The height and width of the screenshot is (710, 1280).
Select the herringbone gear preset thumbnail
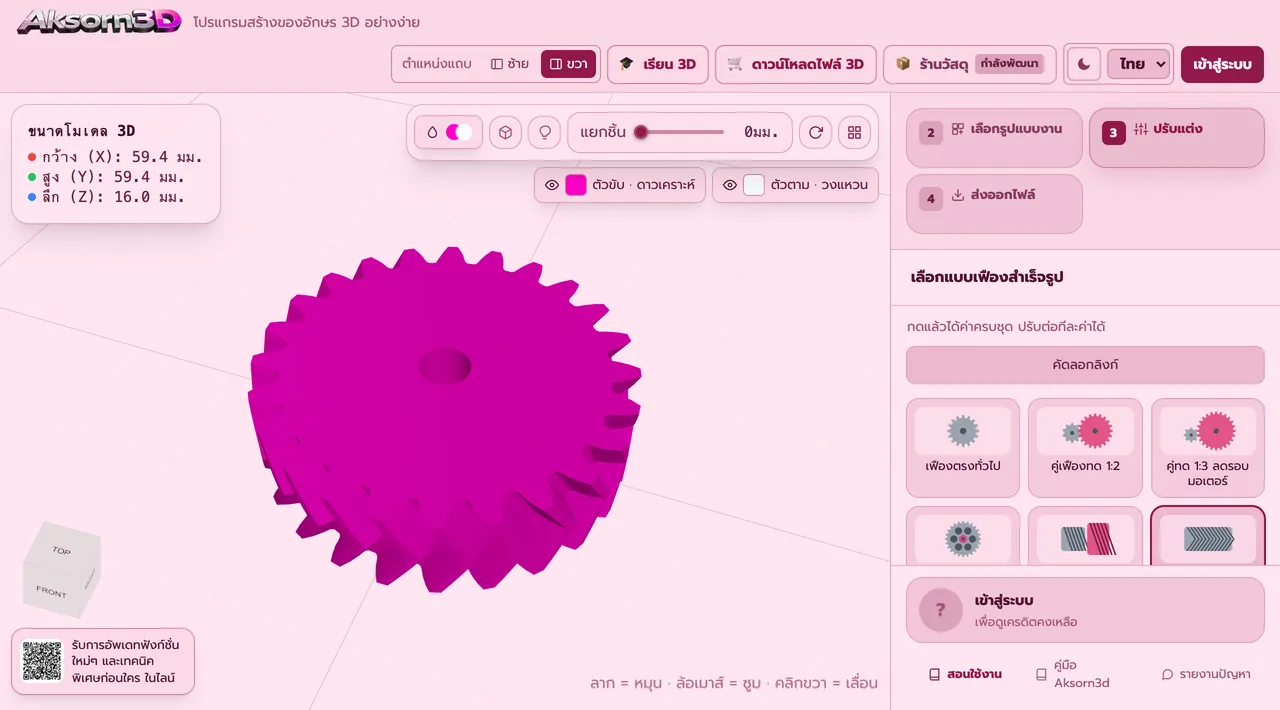(1208, 537)
